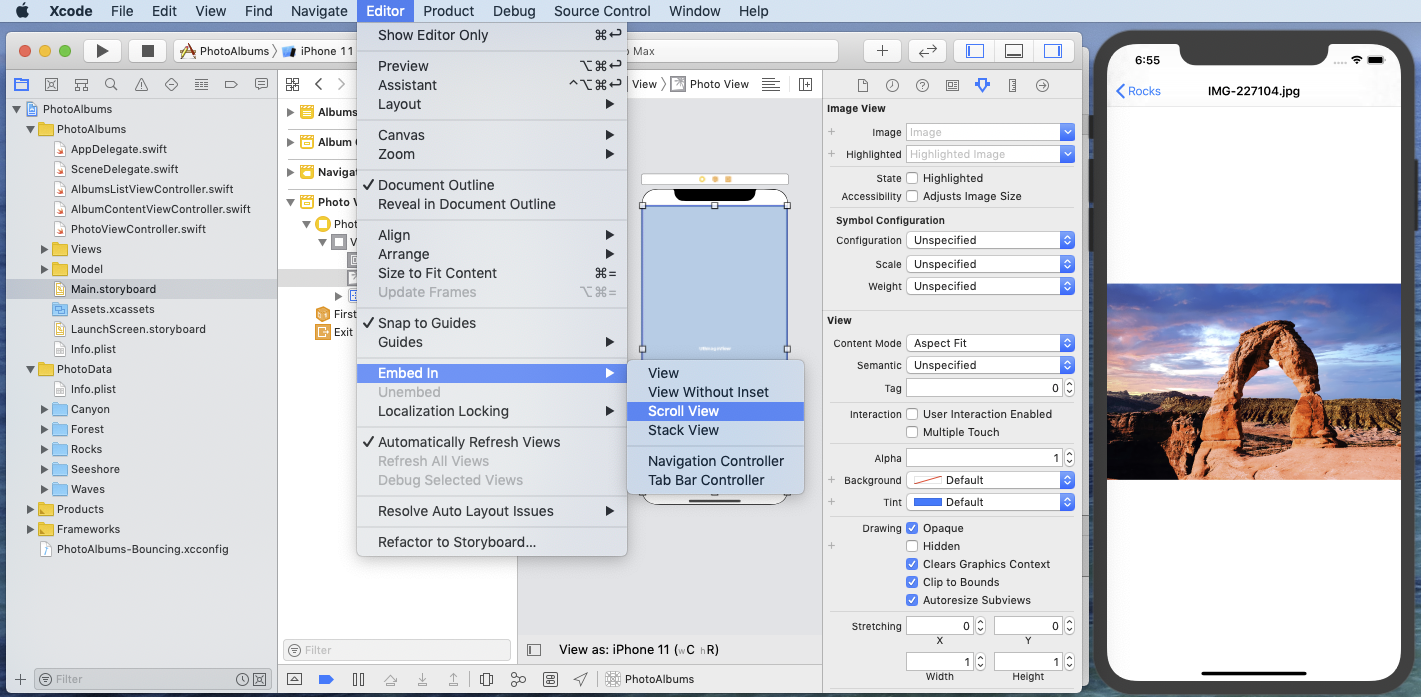Check the Hidden checkbox
The image size is (1421, 697).
pos(912,546)
